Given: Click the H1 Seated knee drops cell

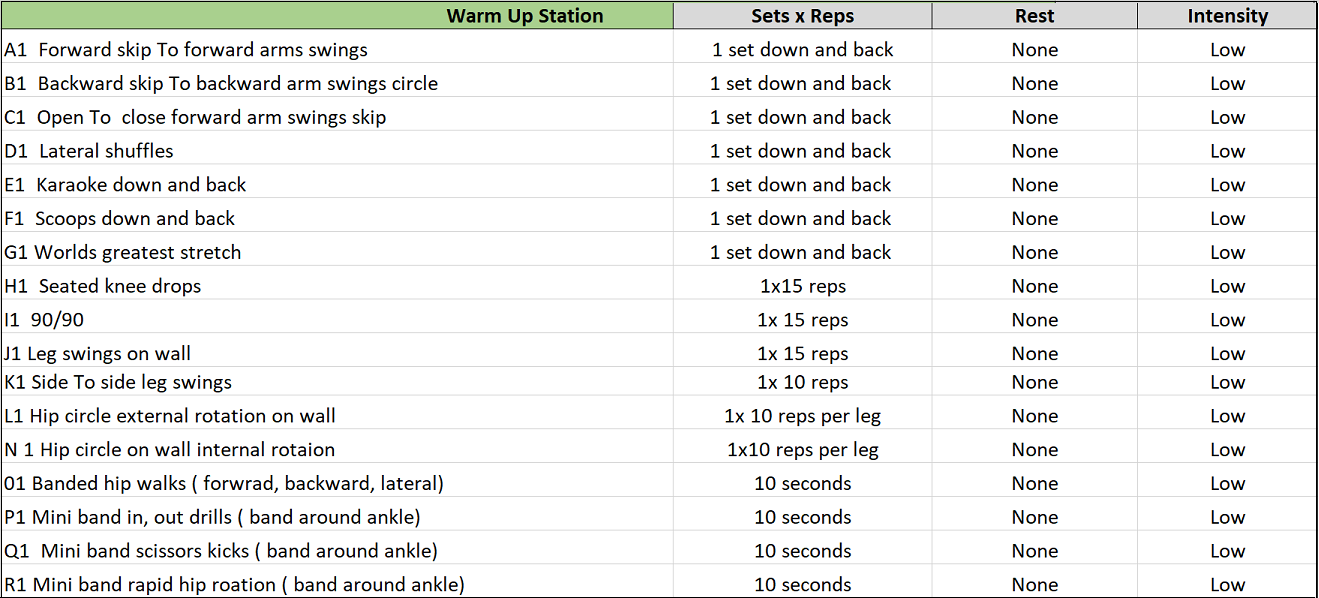Looking at the screenshot, I should point(103,287).
